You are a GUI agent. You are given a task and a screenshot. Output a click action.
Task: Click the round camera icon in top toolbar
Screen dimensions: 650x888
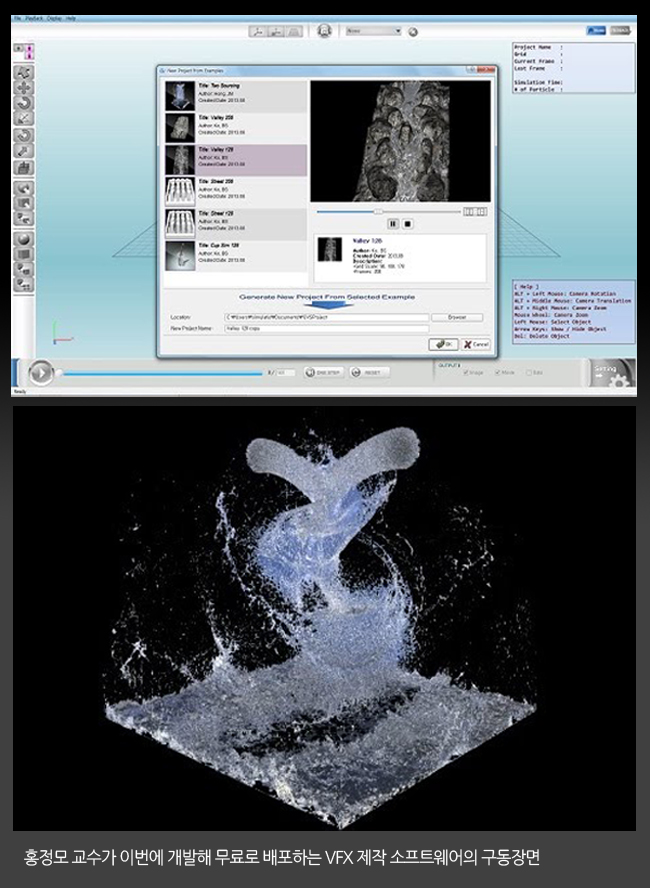coord(324,31)
